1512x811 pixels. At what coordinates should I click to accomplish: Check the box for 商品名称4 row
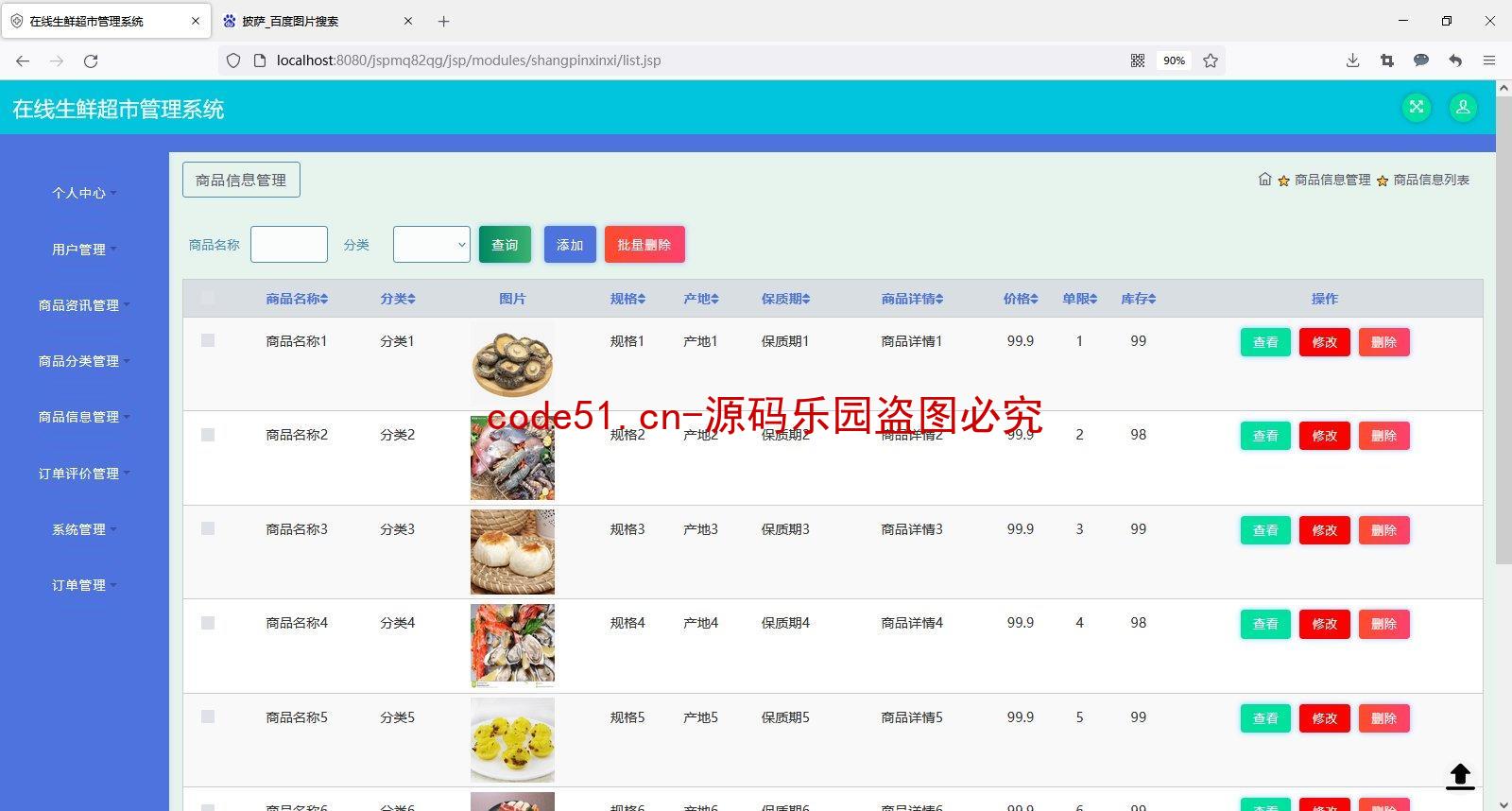click(208, 623)
